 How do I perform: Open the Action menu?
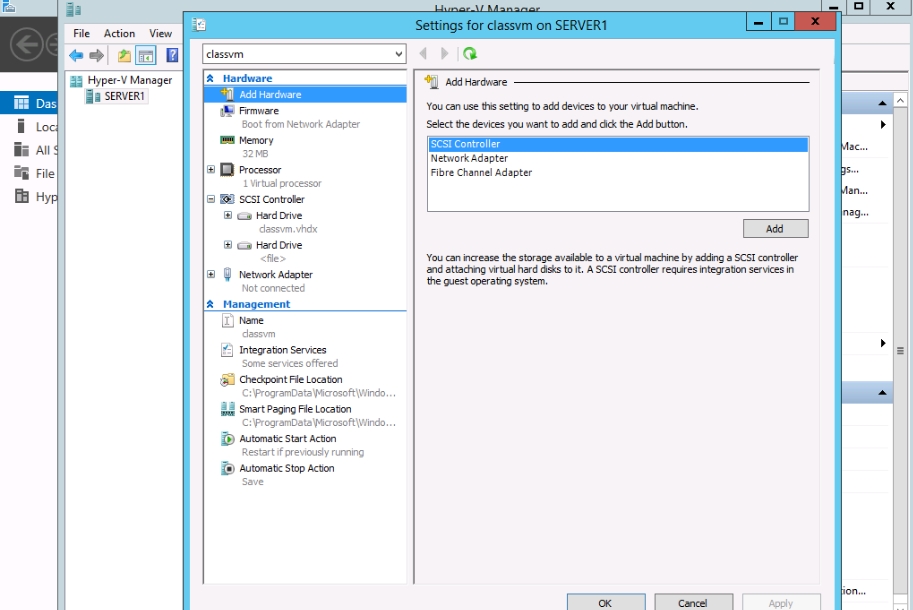point(119,33)
